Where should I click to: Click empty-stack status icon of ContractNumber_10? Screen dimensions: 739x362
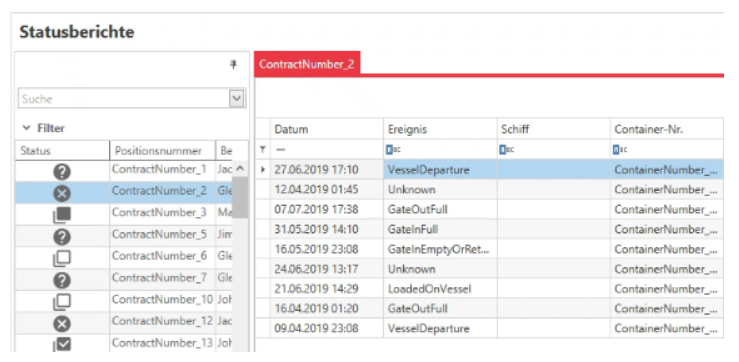click(62, 302)
